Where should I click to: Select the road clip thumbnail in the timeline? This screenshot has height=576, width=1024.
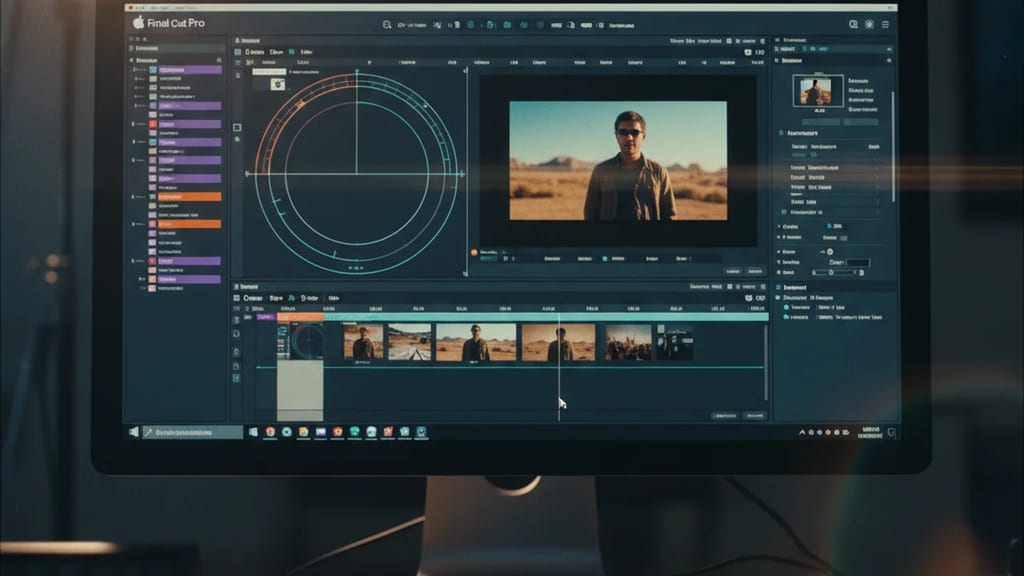(409, 342)
